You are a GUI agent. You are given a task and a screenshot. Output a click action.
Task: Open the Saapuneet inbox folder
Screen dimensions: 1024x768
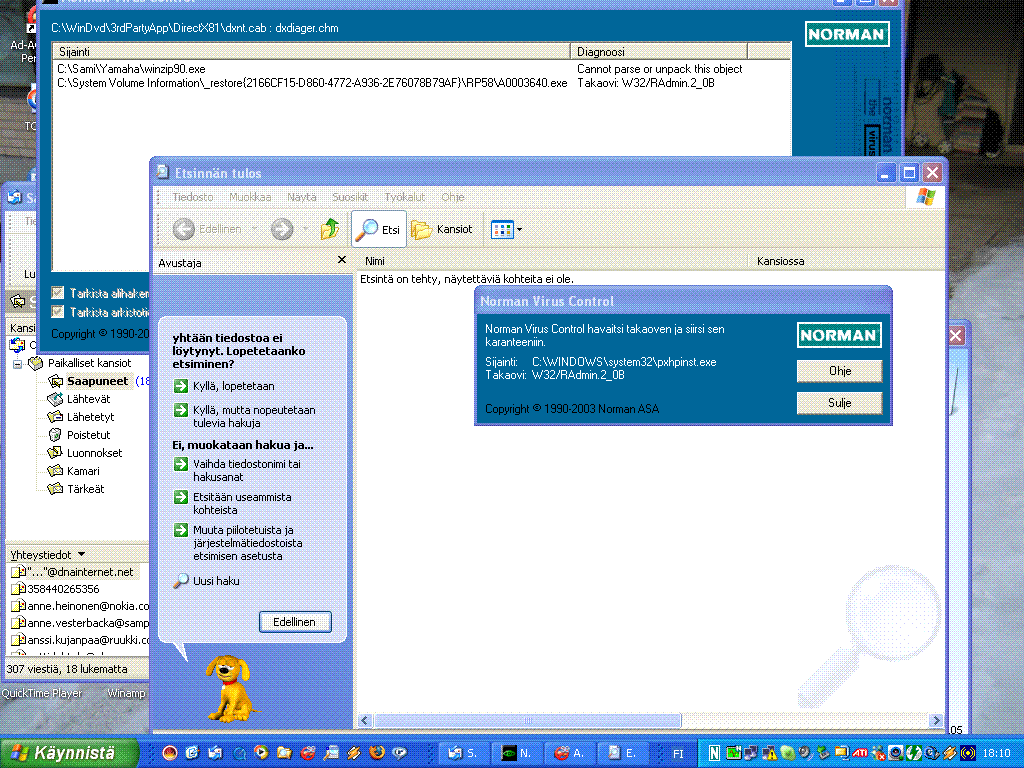pos(97,381)
